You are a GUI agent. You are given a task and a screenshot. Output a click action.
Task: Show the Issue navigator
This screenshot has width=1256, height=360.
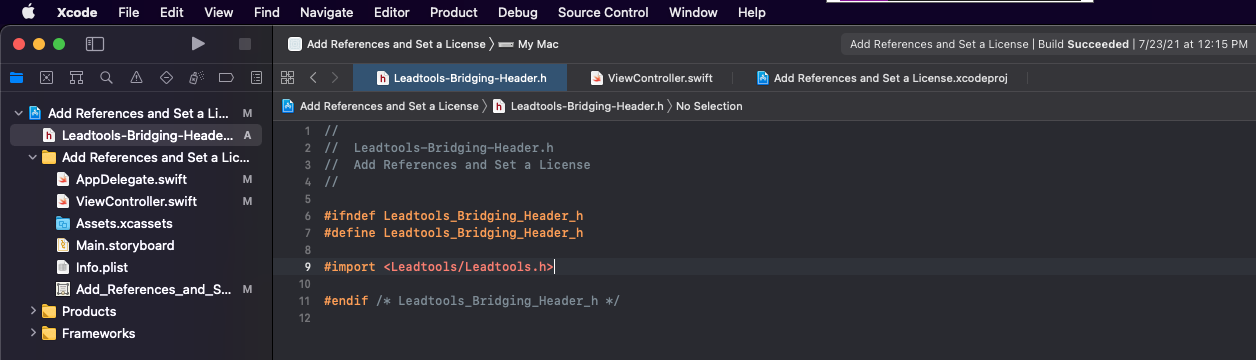(x=136, y=77)
